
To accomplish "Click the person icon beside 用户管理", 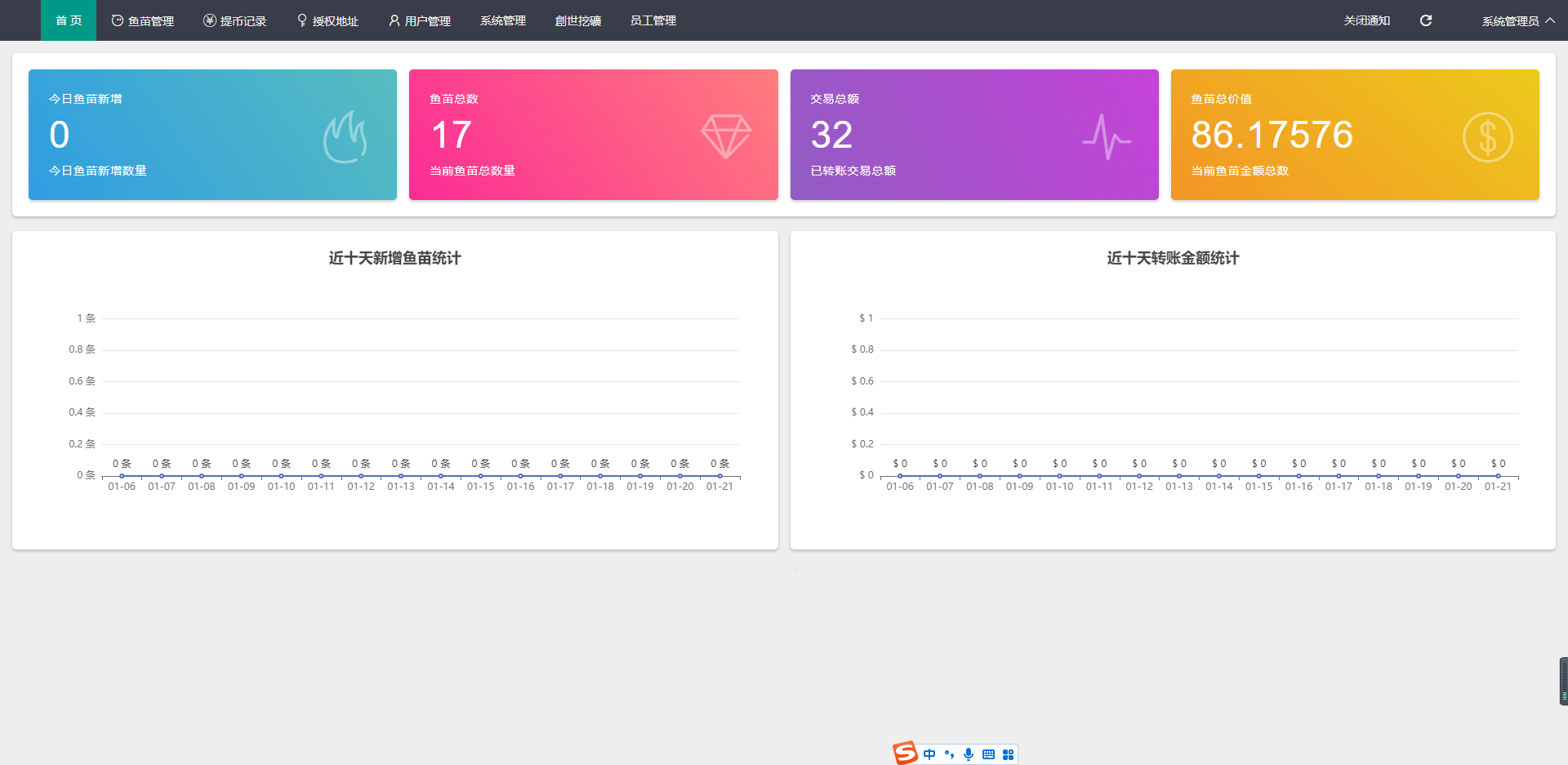I will [393, 20].
